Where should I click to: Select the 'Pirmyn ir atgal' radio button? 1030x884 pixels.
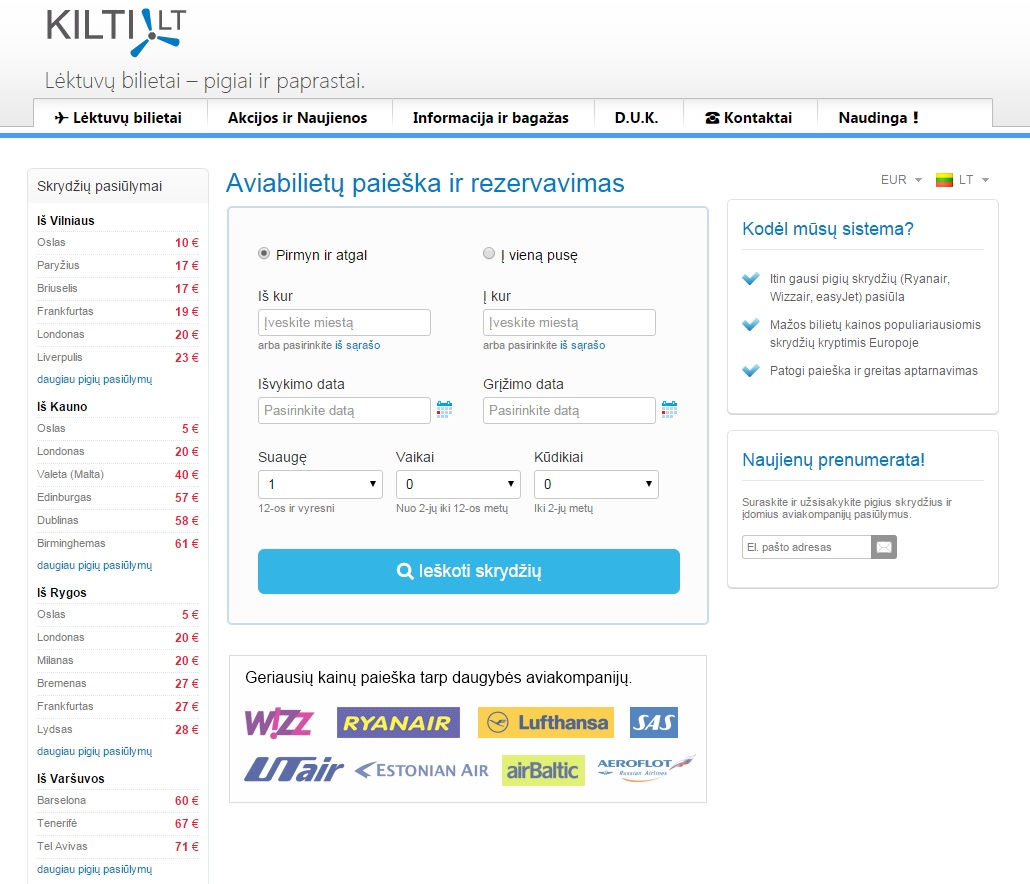[264, 254]
